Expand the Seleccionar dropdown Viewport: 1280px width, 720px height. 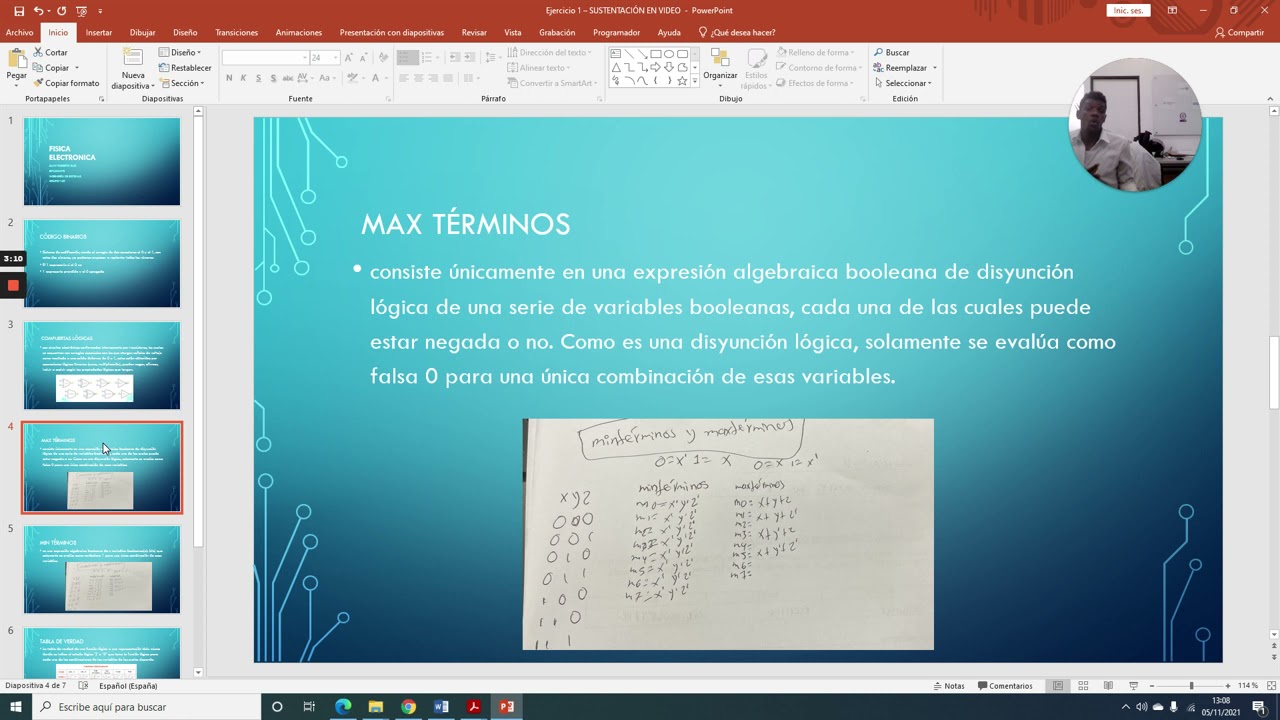[x=903, y=83]
